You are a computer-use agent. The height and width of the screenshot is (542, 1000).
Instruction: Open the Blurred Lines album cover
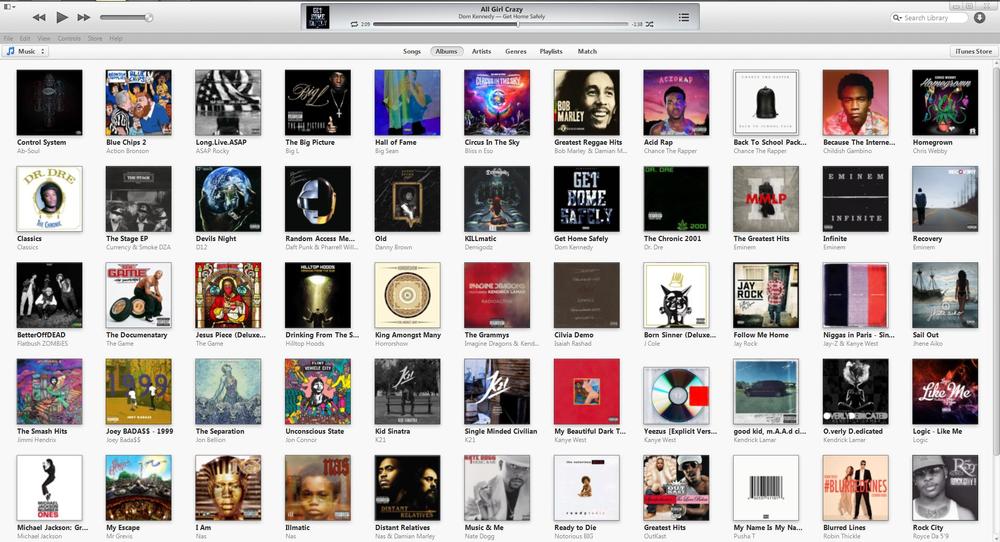pos(856,488)
